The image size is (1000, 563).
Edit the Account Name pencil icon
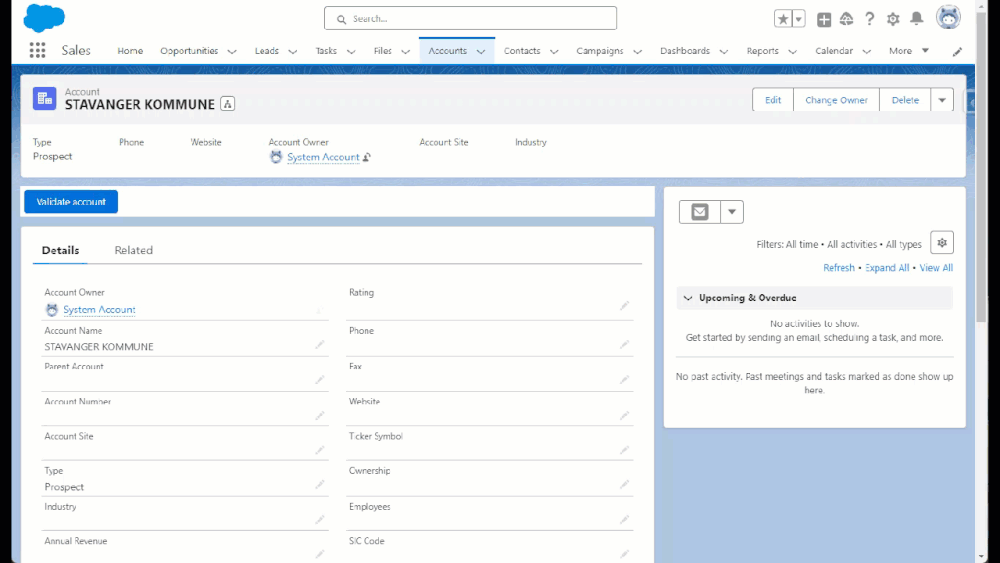pyautogui.click(x=320, y=344)
